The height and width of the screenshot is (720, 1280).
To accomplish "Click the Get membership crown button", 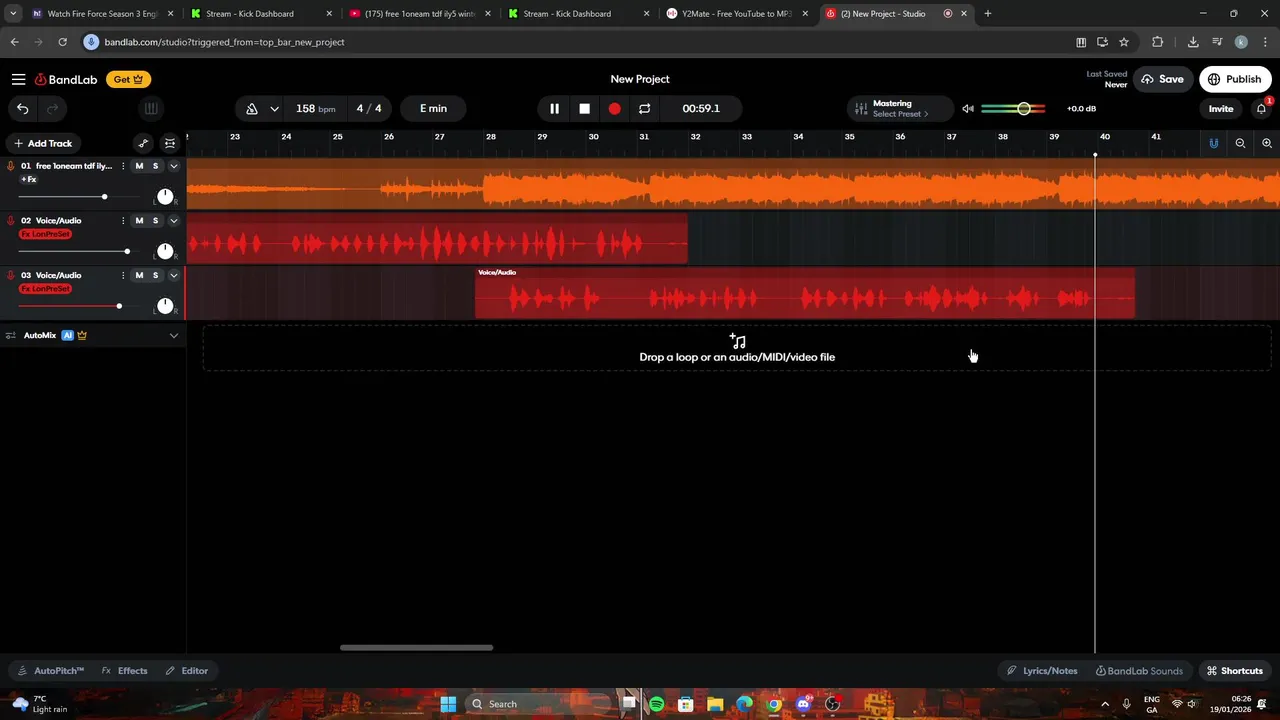I will point(128,79).
